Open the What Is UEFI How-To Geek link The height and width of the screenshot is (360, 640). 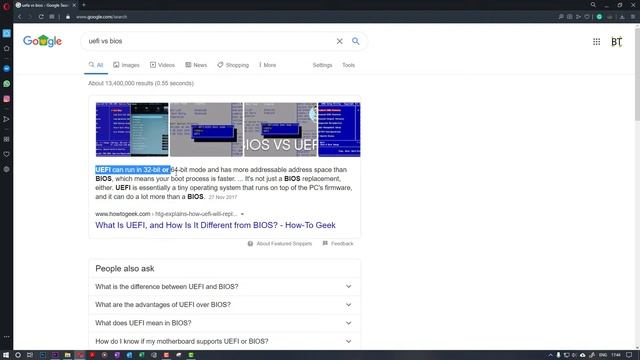216,225
